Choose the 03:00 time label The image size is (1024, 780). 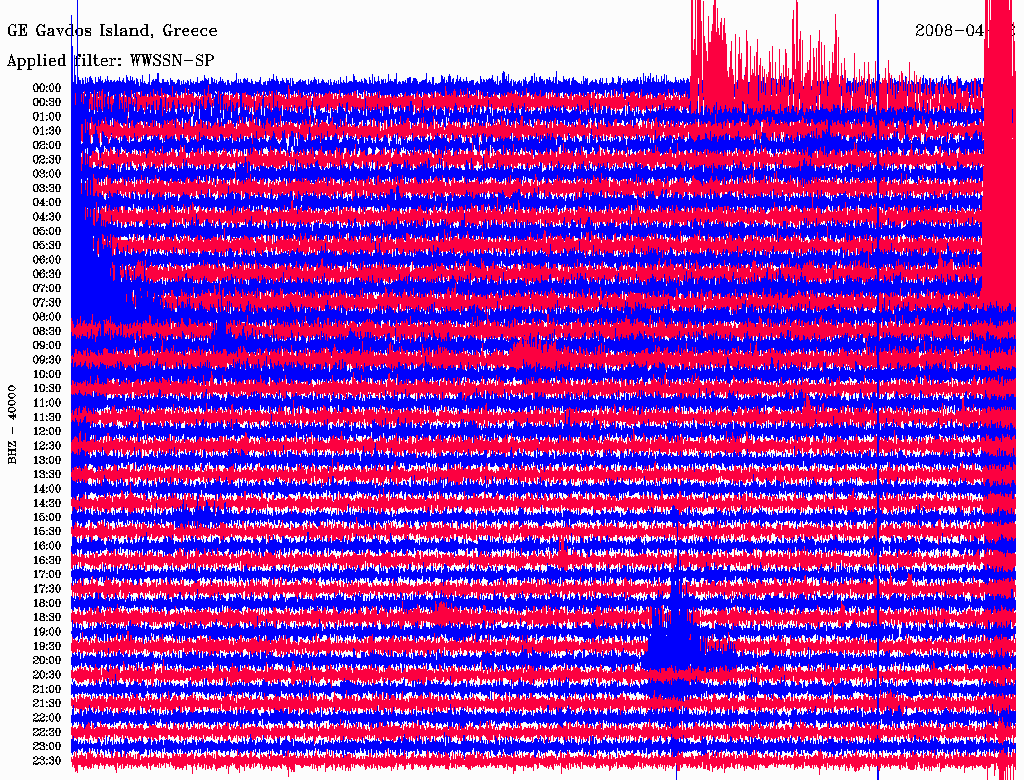click(46, 174)
